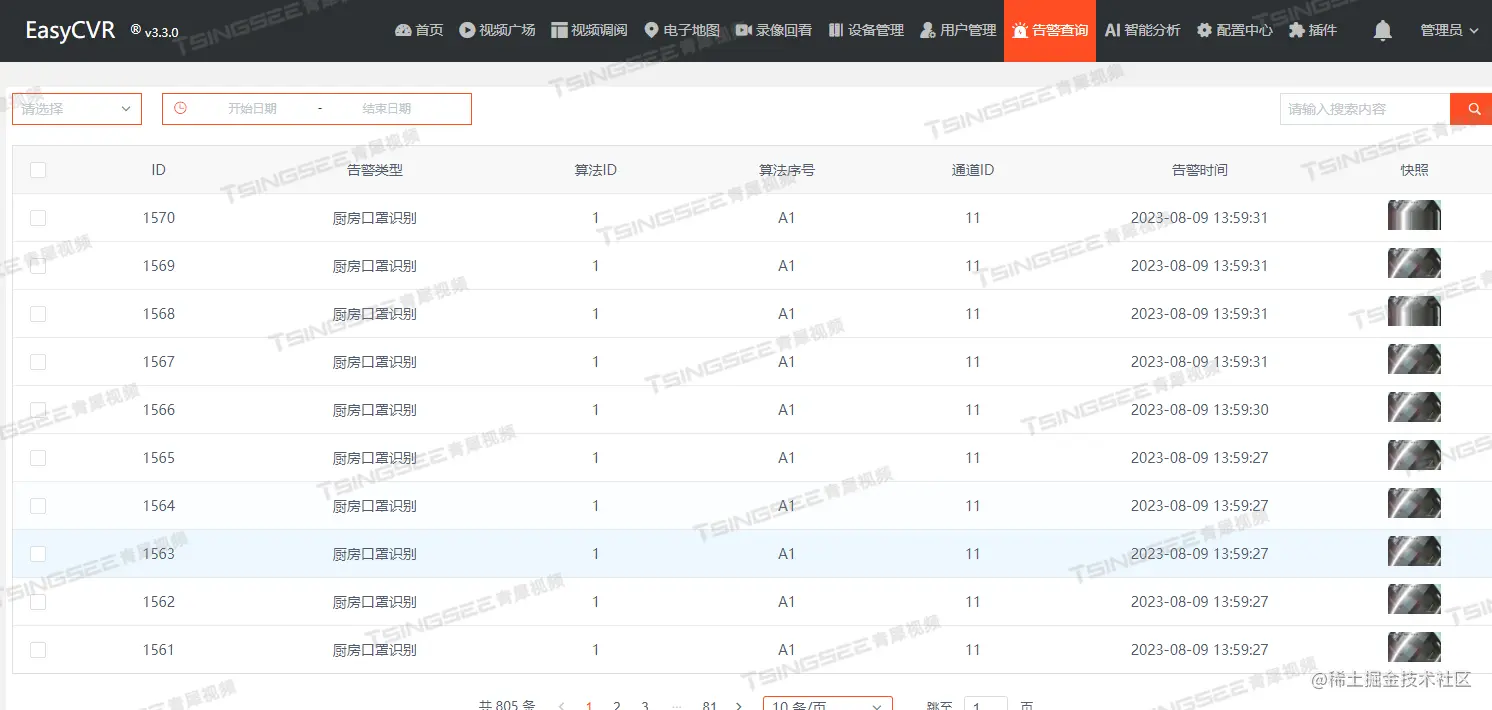Image resolution: width=1492 pixels, height=710 pixels.
Task: Open snapshot thumbnail for alarm 1562
Action: pyautogui.click(x=1414, y=599)
